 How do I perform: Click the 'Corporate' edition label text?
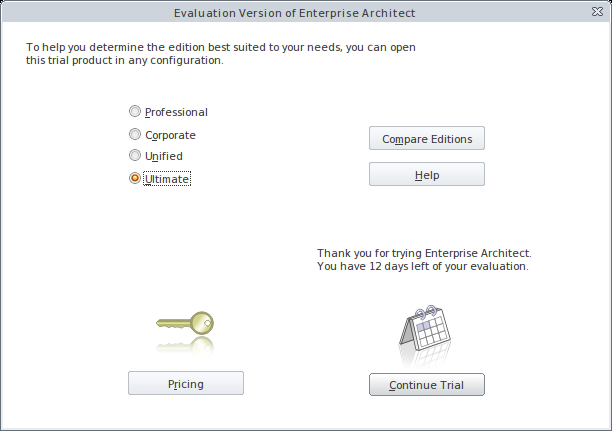point(170,134)
